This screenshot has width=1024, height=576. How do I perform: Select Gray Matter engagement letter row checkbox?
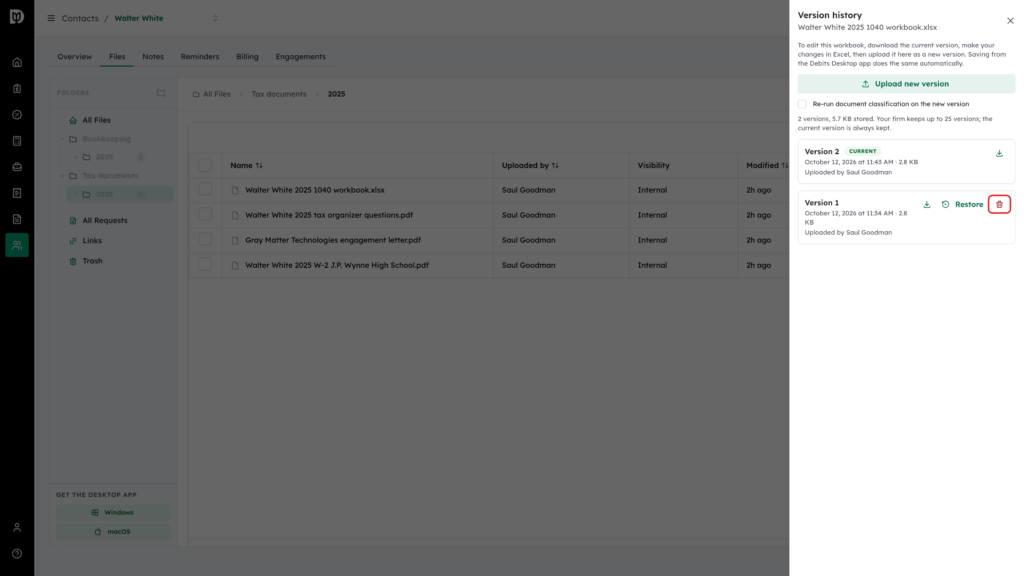(x=205, y=239)
